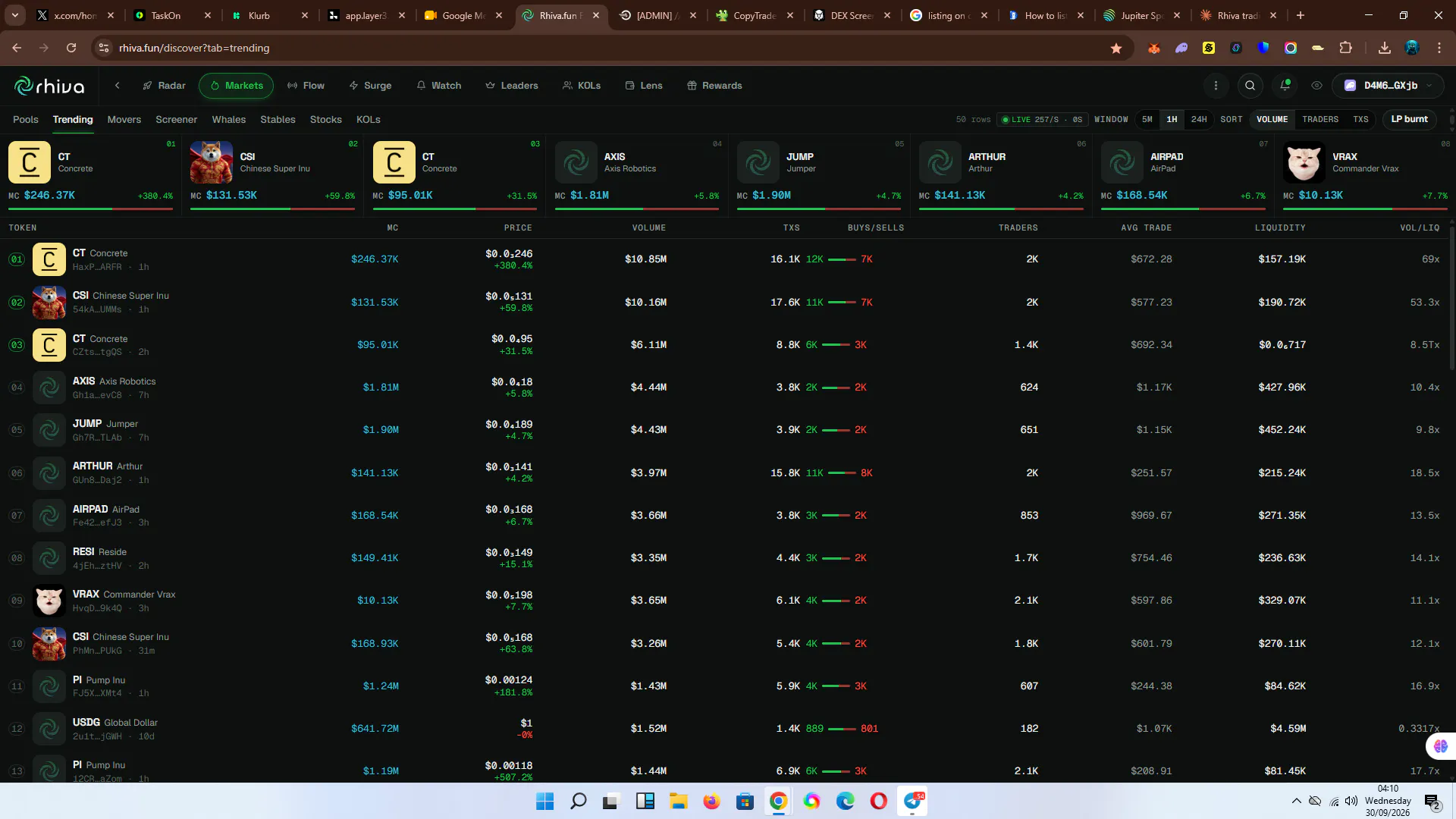The height and width of the screenshot is (819, 1456).
Task: Open the Flow section
Action: coord(306,86)
